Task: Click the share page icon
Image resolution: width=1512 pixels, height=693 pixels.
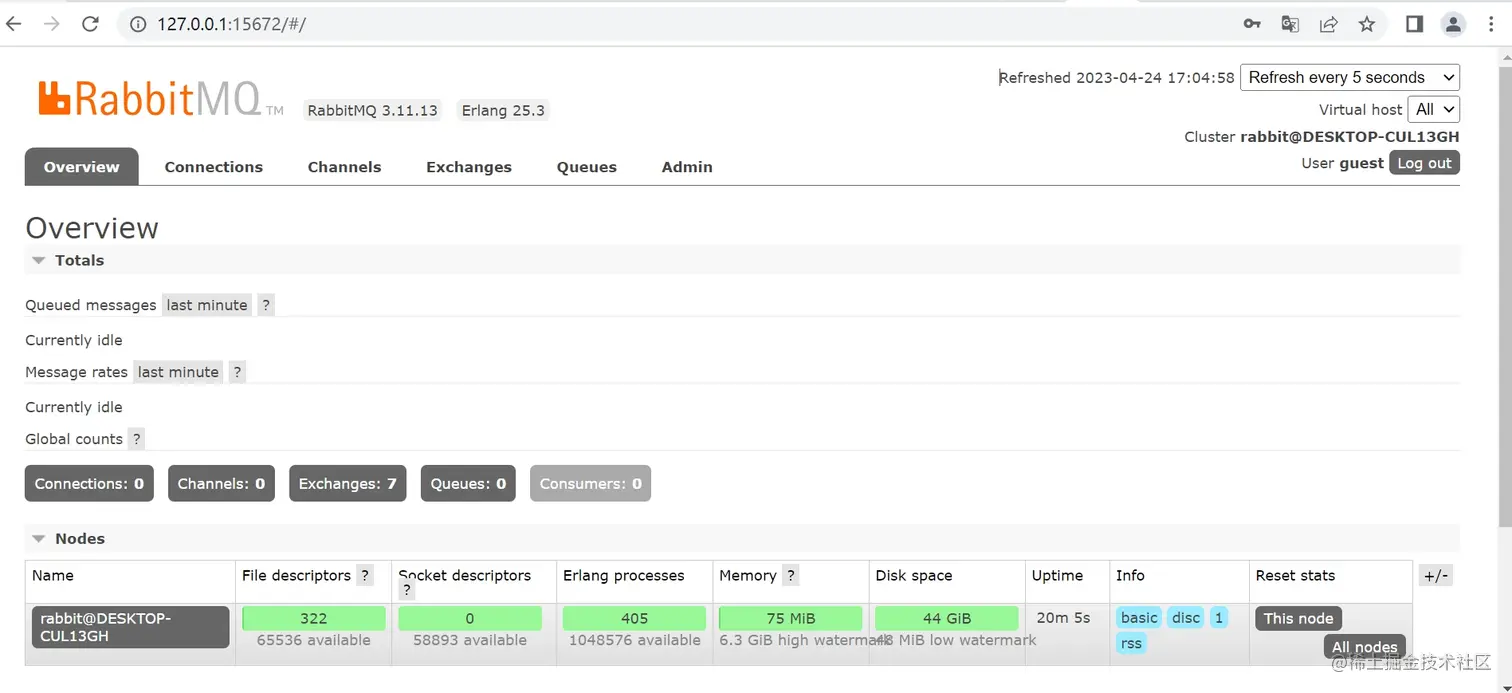Action: pos(1328,24)
